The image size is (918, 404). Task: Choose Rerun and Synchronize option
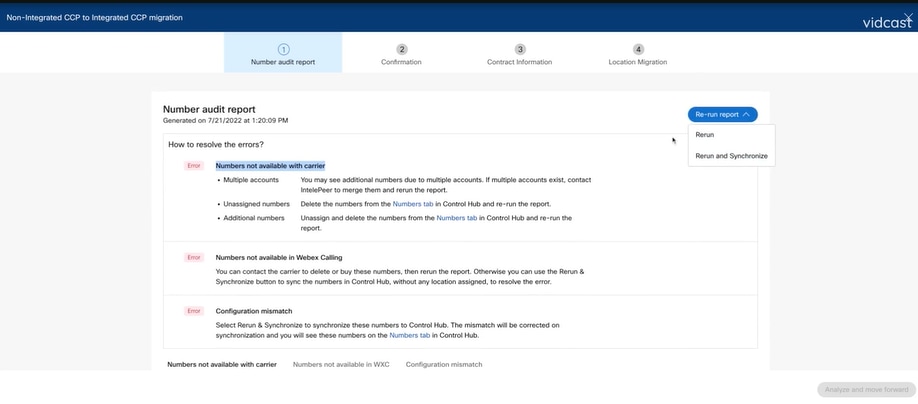point(731,156)
